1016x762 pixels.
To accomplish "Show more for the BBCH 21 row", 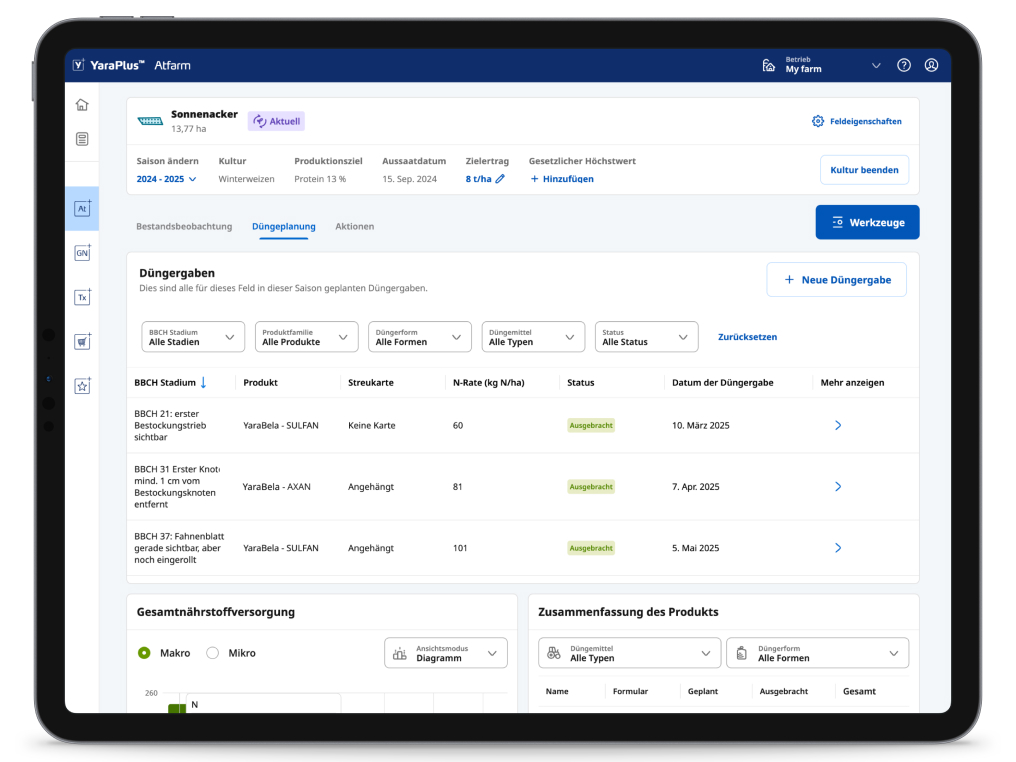I will (838, 425).
